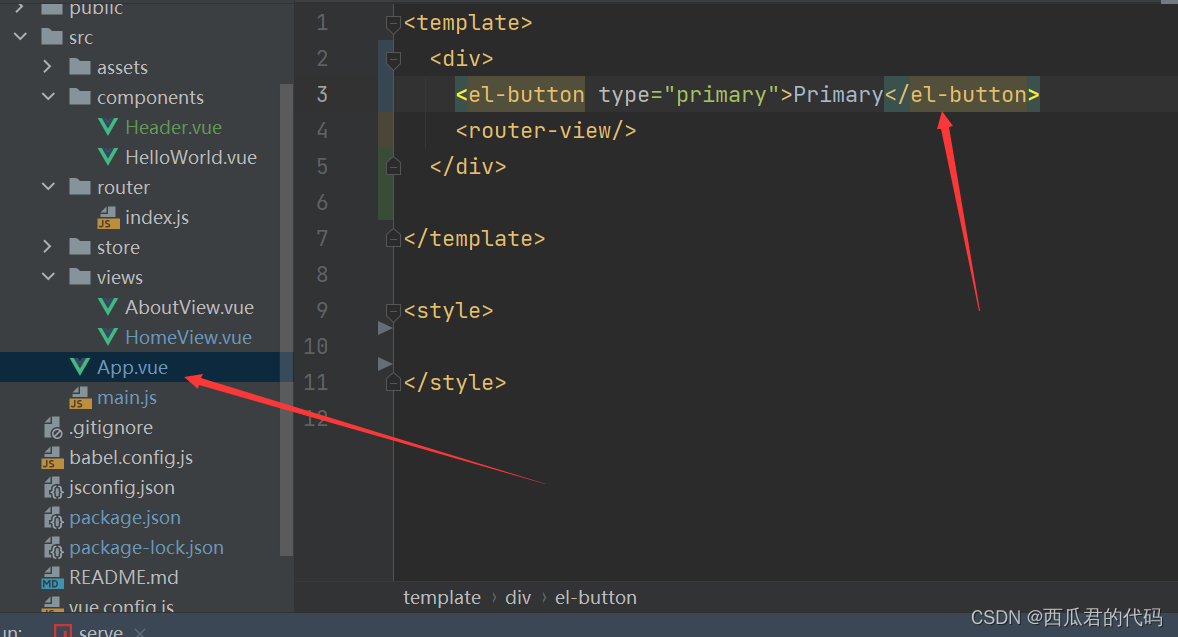
Task: Click the closing template fold marker on line 7
Action: (393, 239)
